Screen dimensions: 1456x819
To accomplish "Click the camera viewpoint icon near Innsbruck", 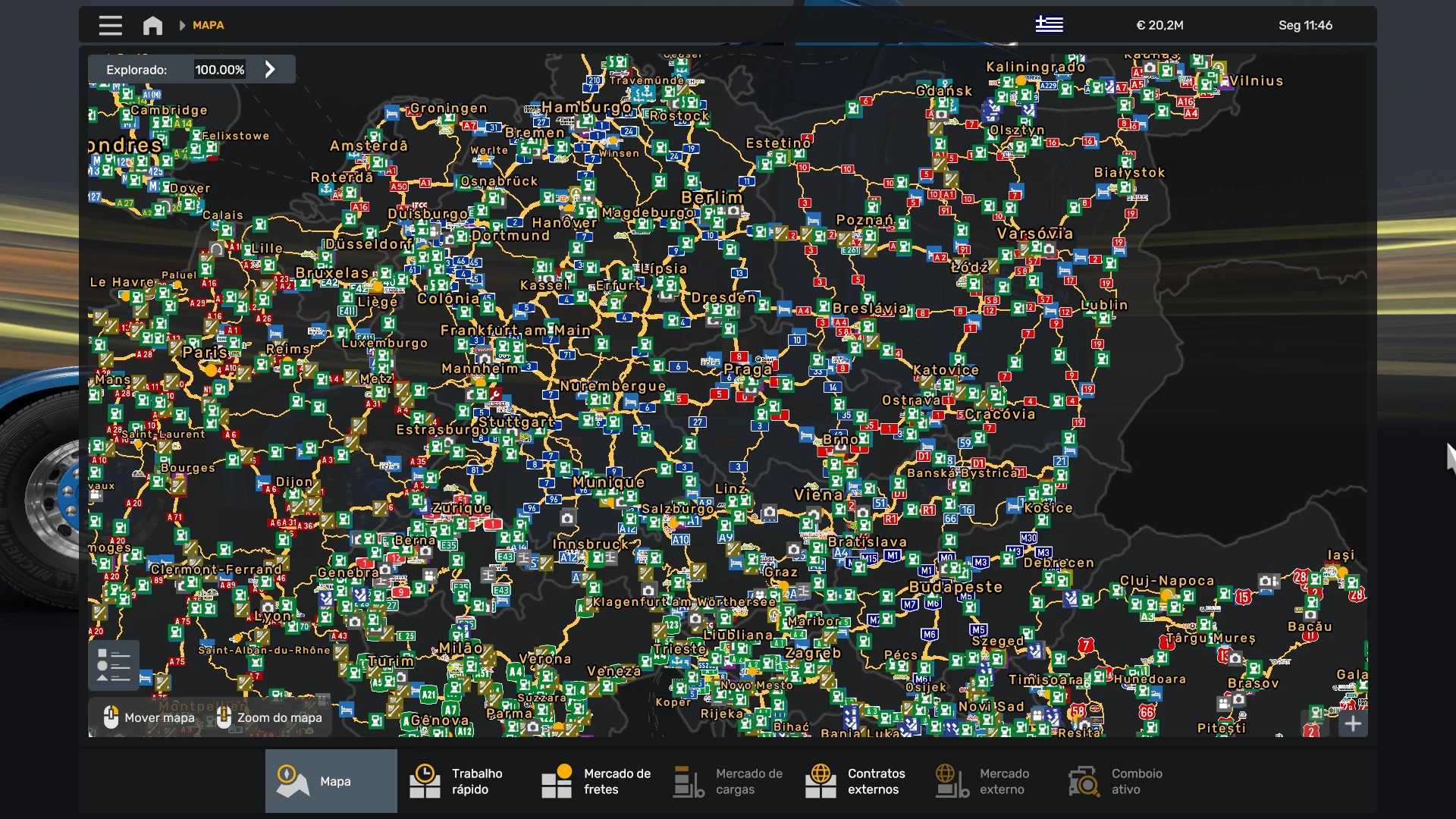I will tap(567, 518).
